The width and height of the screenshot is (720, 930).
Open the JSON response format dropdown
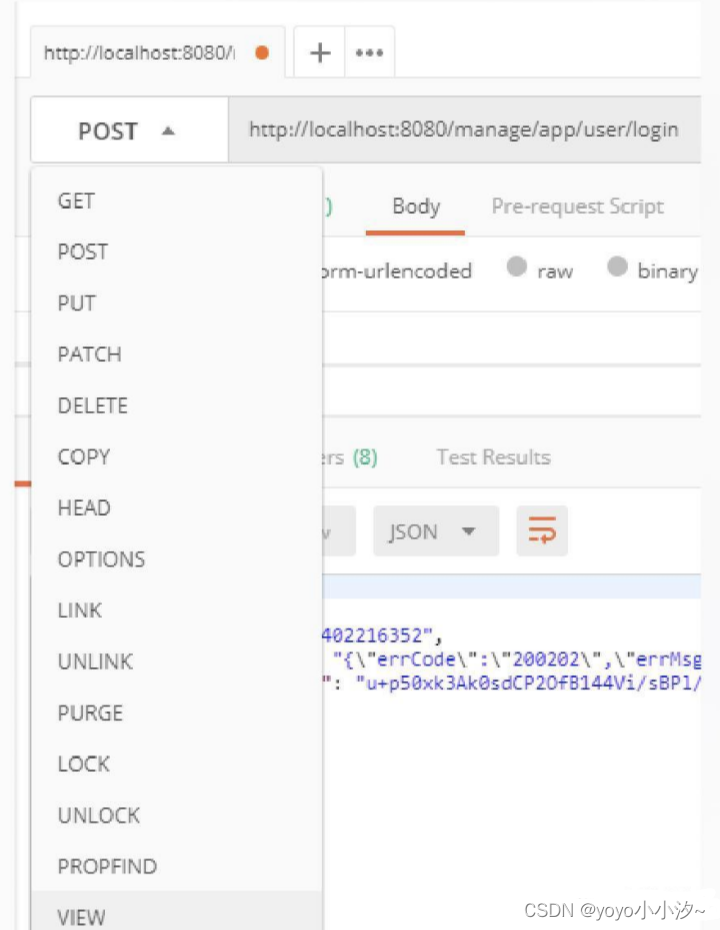435,531
